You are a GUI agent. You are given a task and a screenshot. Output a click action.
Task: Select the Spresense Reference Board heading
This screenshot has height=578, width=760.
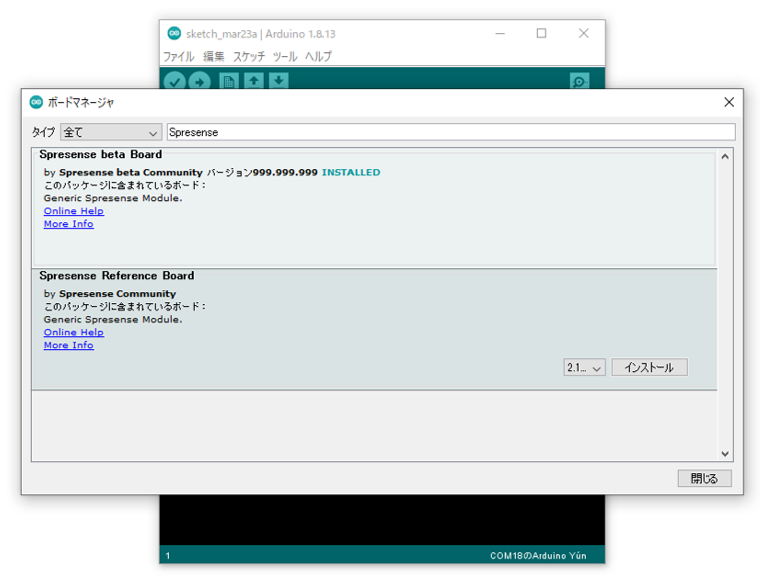tap(117, 276)
